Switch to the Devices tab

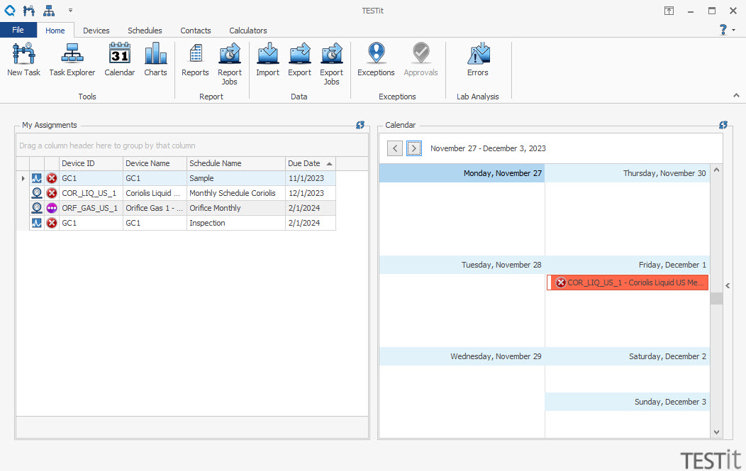tap(96, 30)
